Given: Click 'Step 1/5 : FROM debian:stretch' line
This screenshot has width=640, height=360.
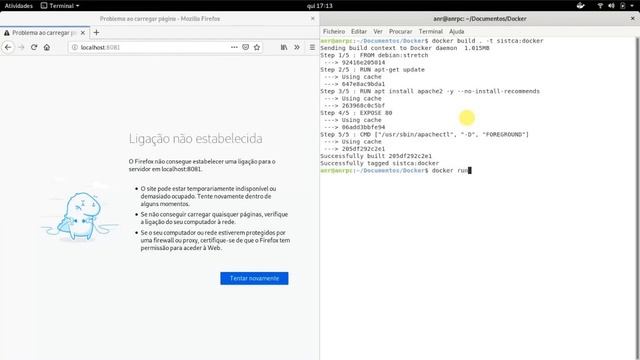Looking at the screenshot, I should click(374, 55).
